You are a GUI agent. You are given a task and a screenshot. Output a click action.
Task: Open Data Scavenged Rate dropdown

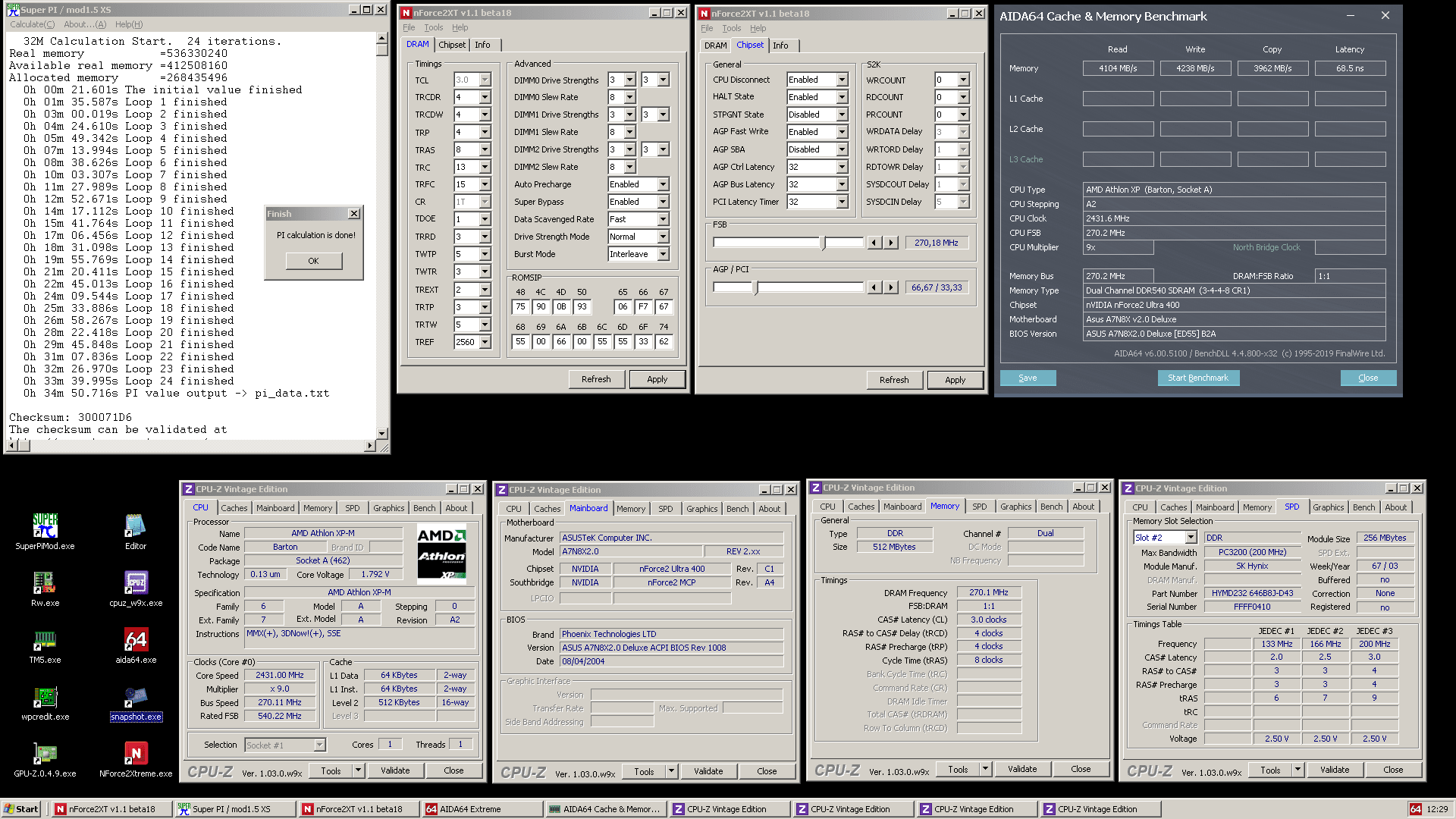pos(663,219)
